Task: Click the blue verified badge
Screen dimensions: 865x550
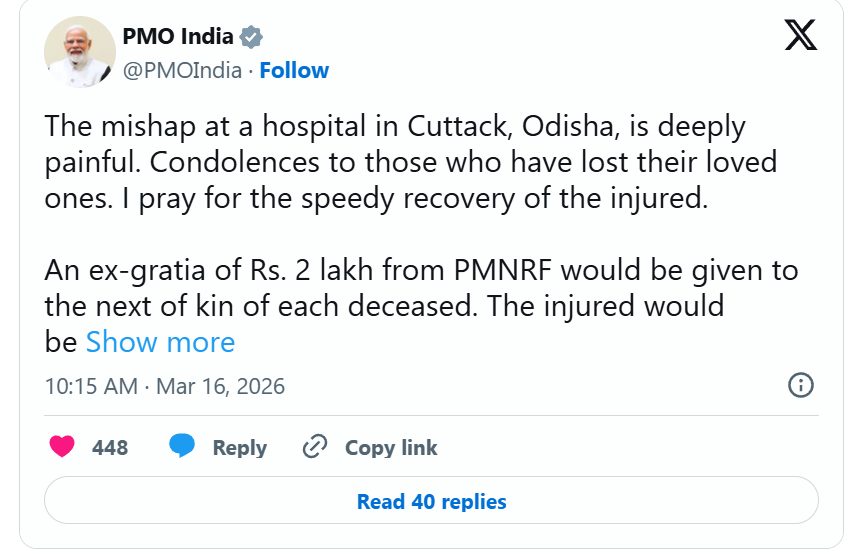Action: 251,38
